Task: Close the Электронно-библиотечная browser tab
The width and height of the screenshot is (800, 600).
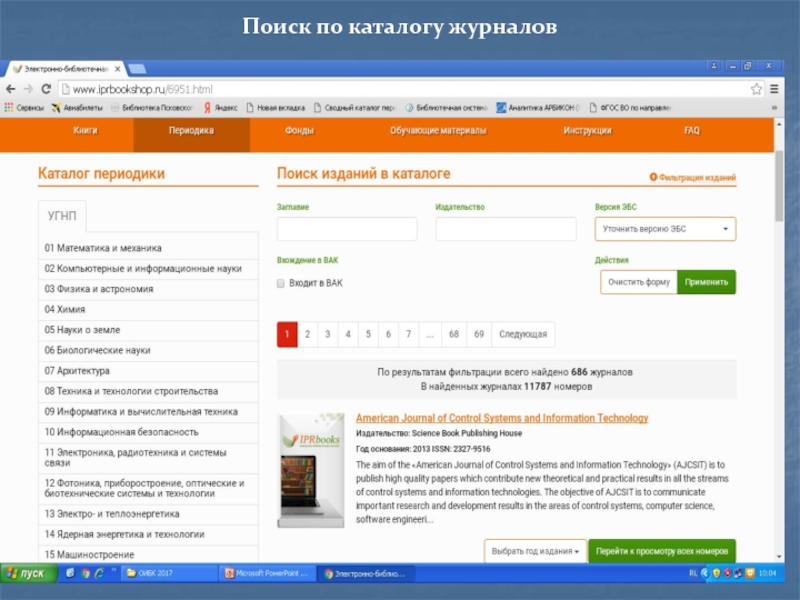Action: pyautogui.click(x=117, y=68)
